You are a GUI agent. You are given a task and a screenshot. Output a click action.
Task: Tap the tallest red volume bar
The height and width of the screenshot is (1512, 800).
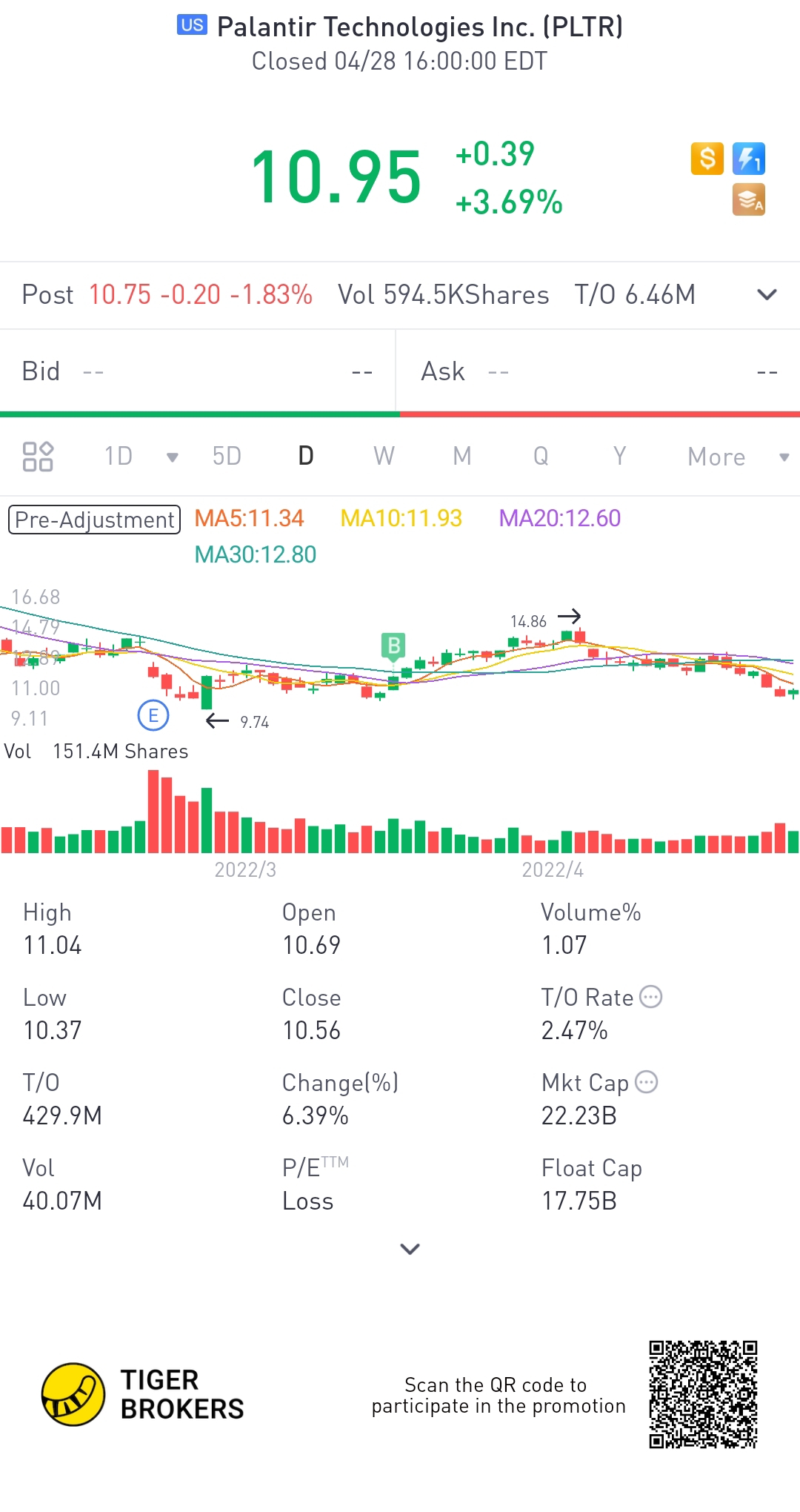153,812
